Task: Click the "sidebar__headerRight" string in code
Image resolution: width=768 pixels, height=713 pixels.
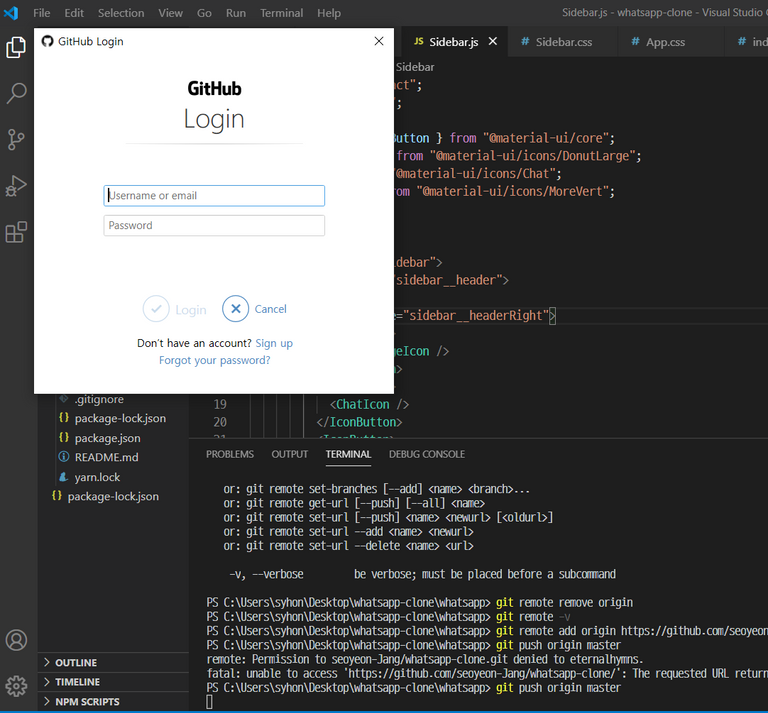Action: point(476,315)
